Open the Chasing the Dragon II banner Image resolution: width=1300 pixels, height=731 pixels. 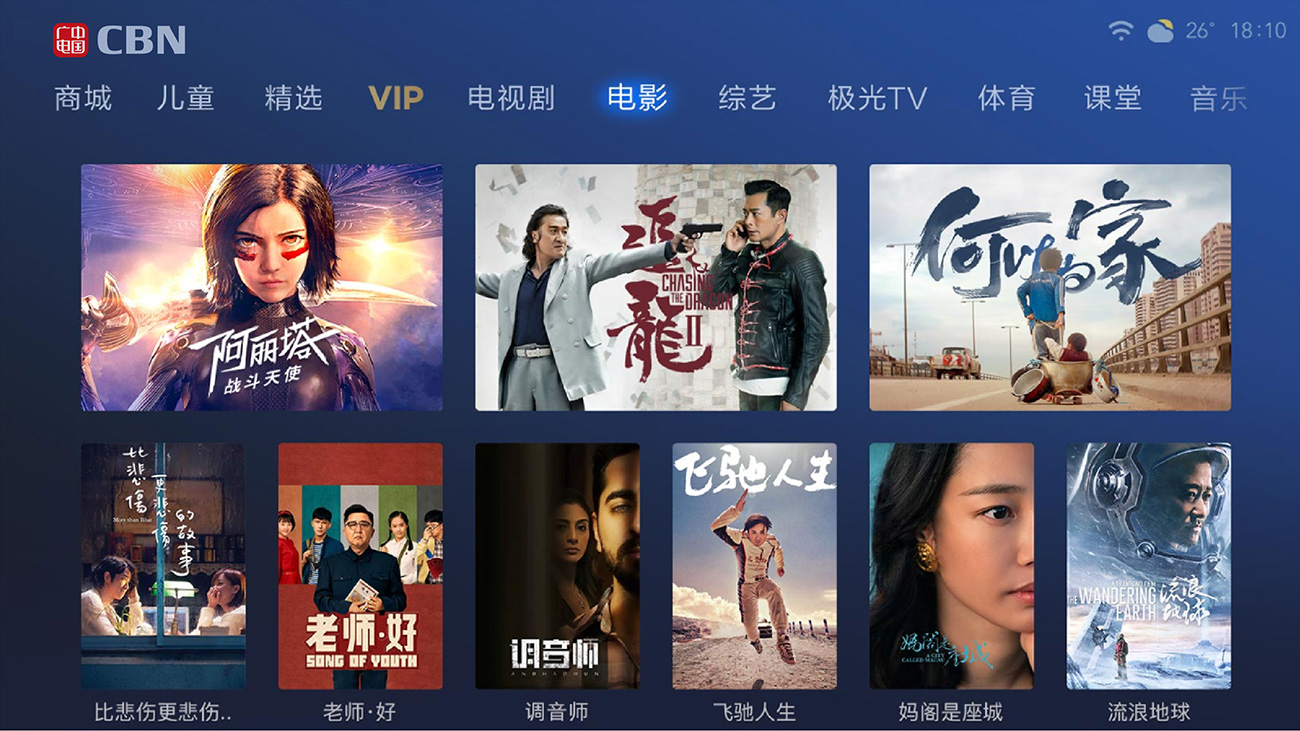[656, 287]
